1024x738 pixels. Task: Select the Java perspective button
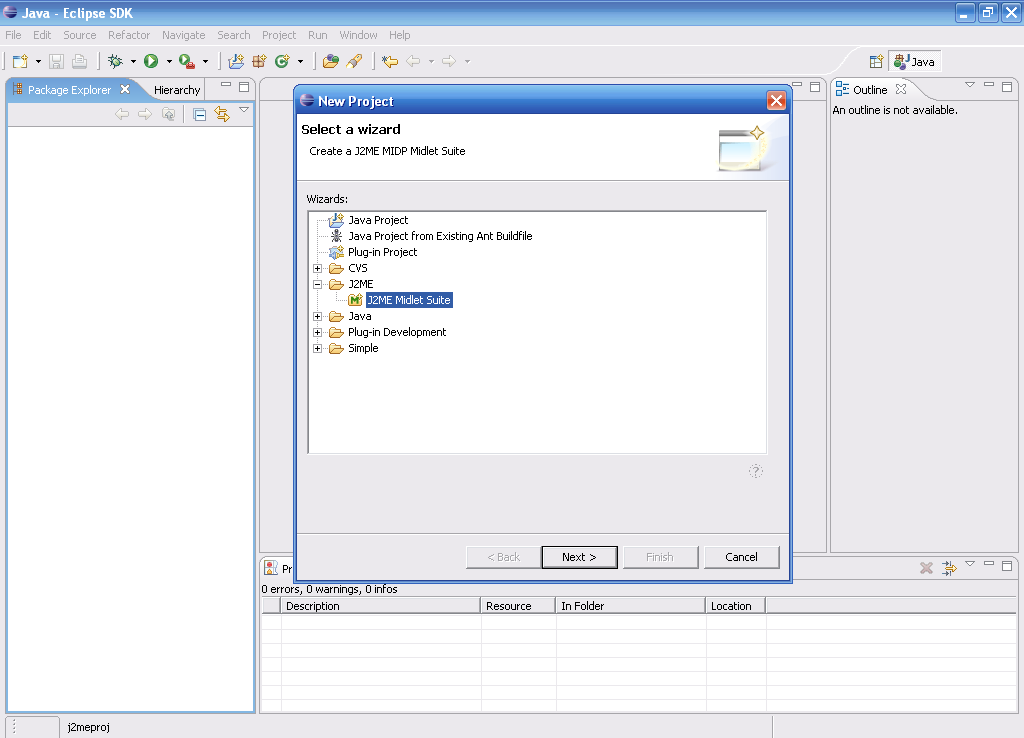(x=914, y=62)
